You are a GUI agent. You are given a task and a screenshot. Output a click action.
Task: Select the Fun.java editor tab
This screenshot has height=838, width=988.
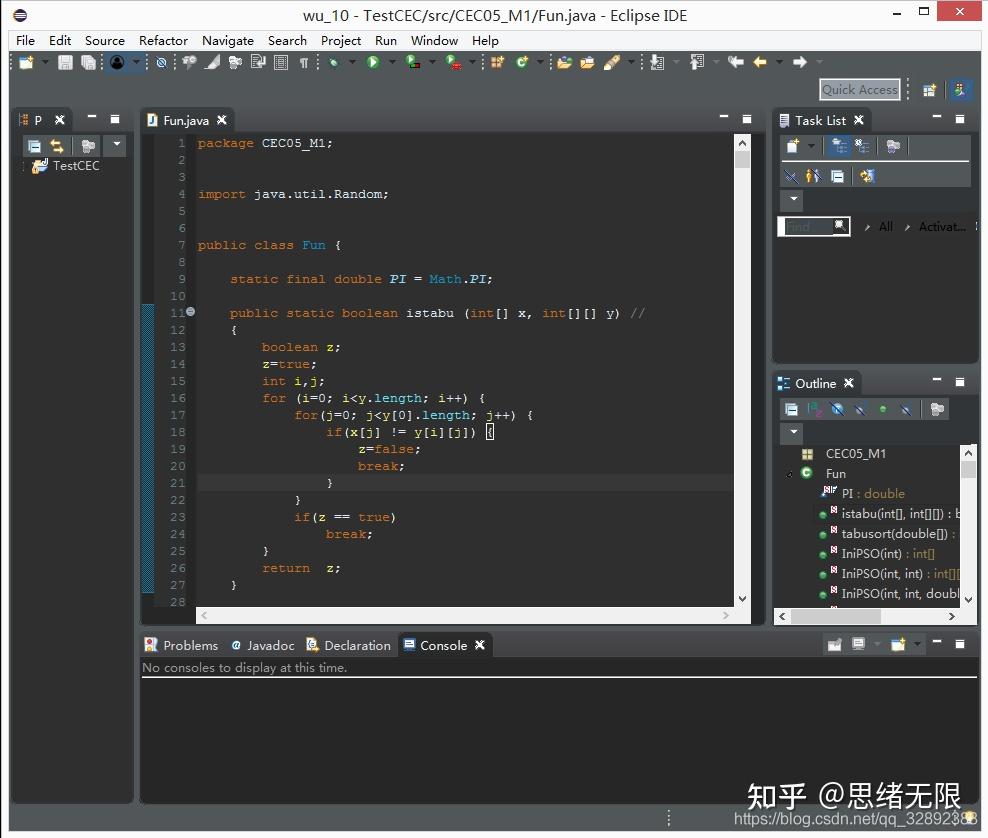click(187, 120)
